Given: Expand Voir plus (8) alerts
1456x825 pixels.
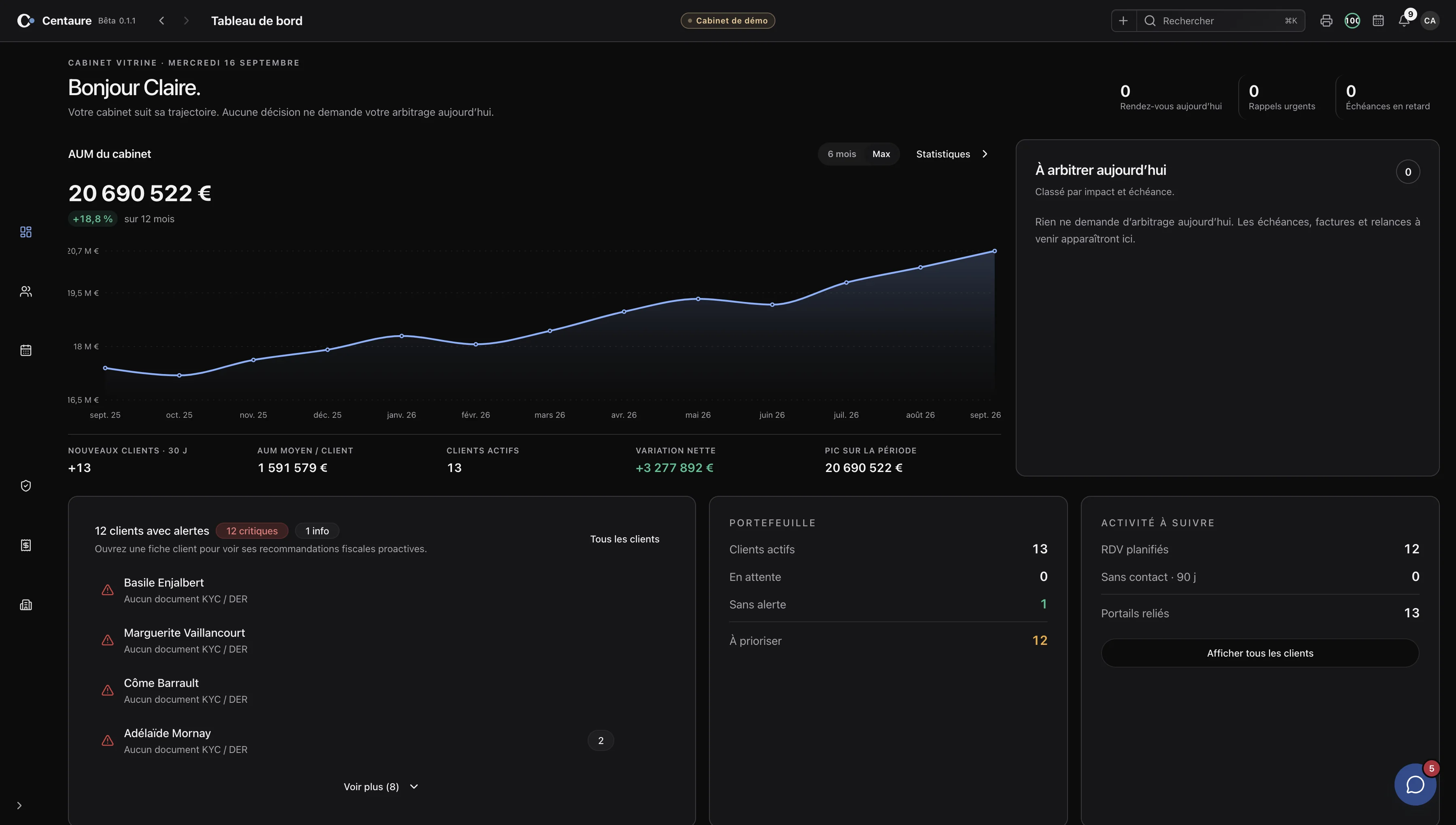Looking at the screenshot, I should pyautogui.click(x=381, y=787).
